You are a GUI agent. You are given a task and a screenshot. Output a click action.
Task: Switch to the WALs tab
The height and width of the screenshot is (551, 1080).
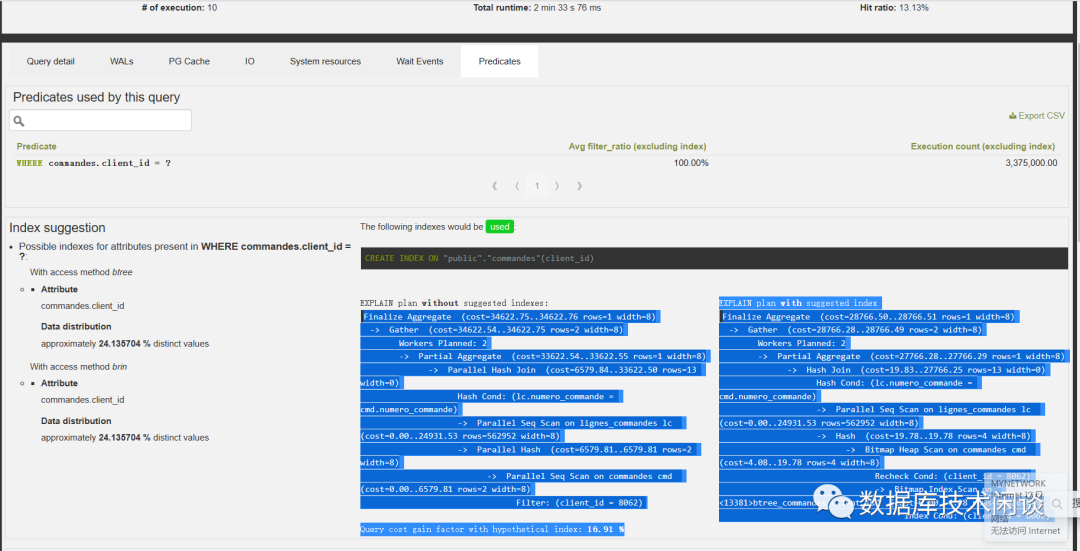pos(121,61)
